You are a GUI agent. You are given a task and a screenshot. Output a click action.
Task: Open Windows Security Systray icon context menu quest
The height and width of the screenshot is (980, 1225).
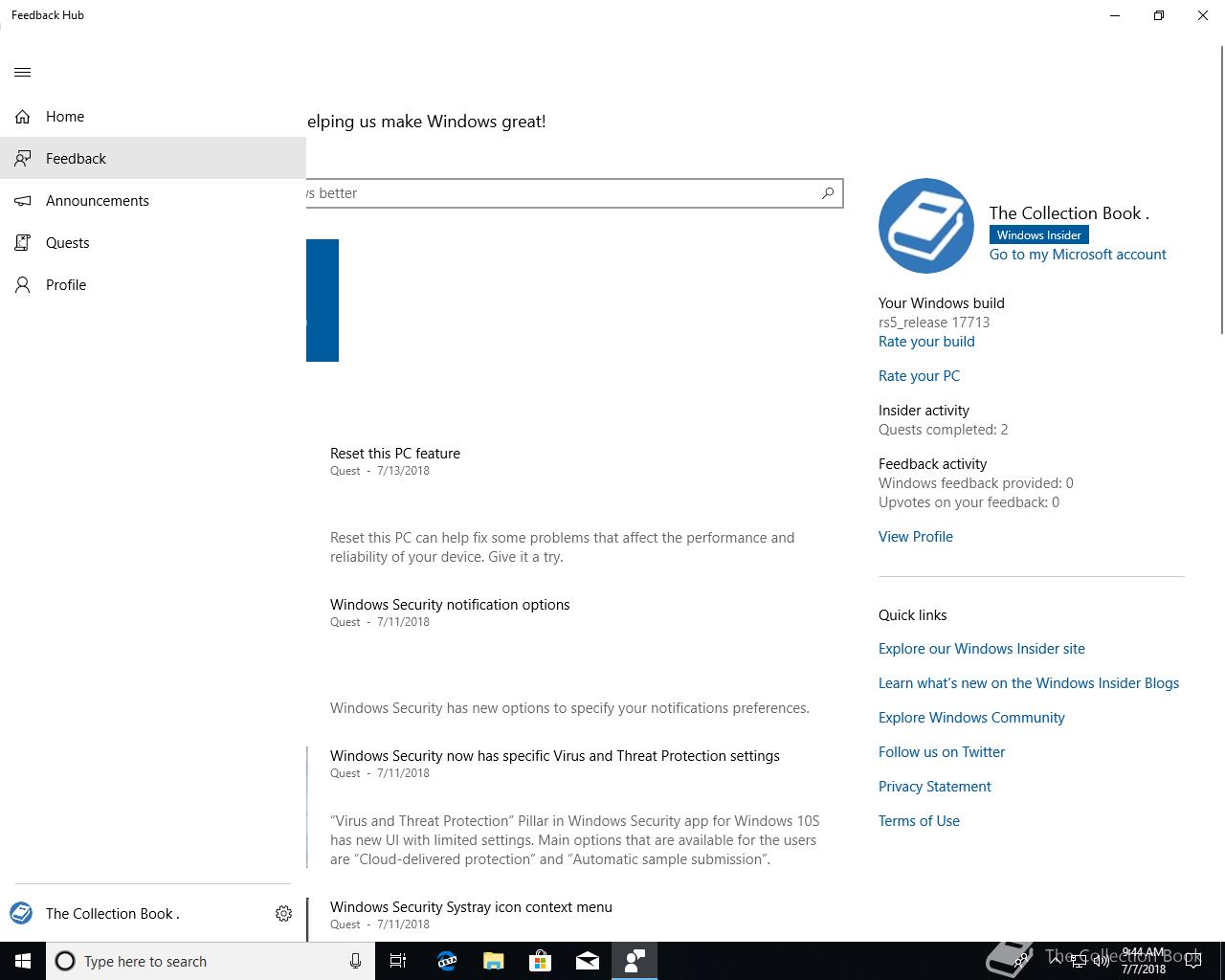471,907
